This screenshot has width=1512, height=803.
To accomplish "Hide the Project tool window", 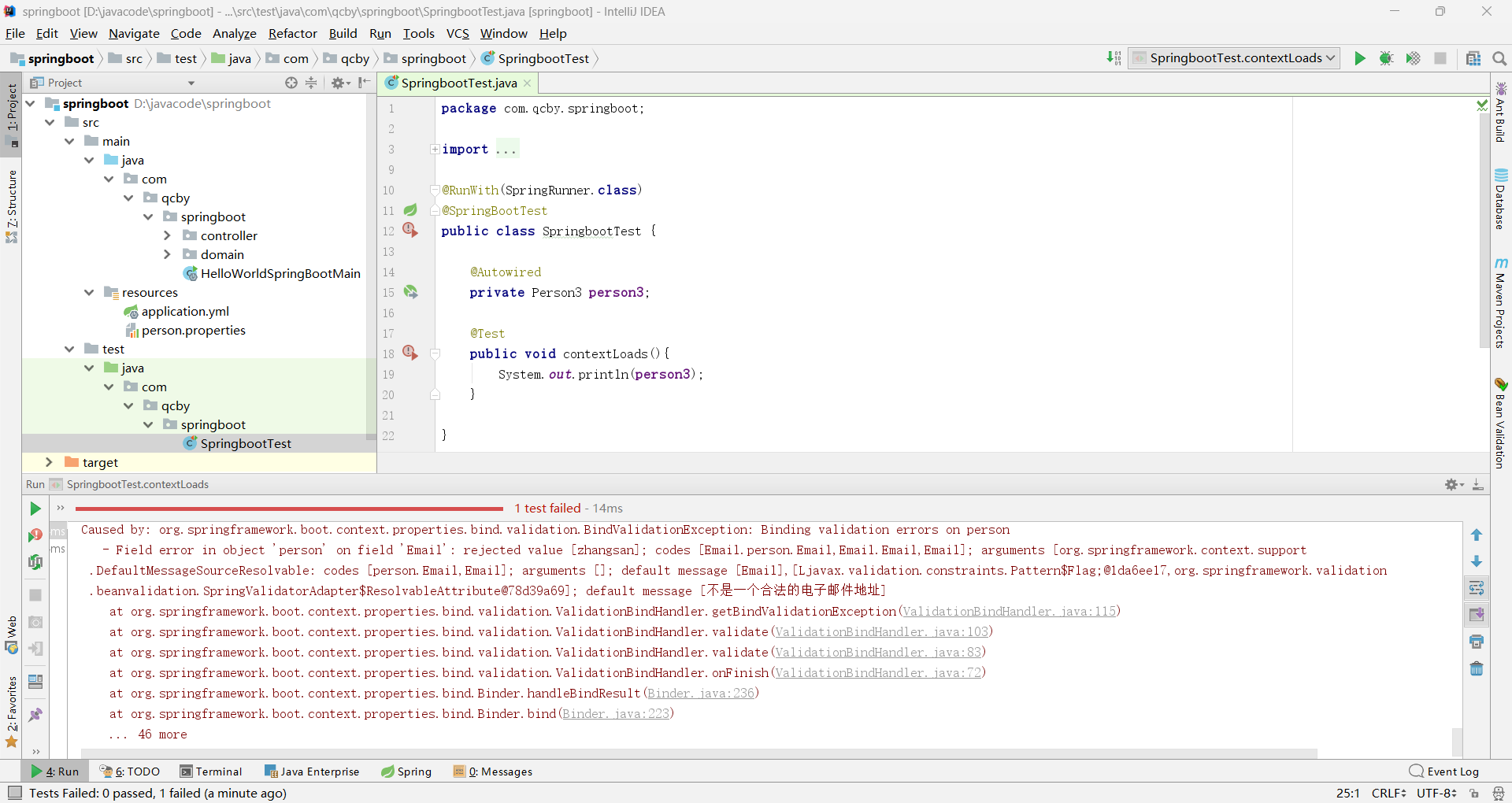I will (x=364, y=83).
